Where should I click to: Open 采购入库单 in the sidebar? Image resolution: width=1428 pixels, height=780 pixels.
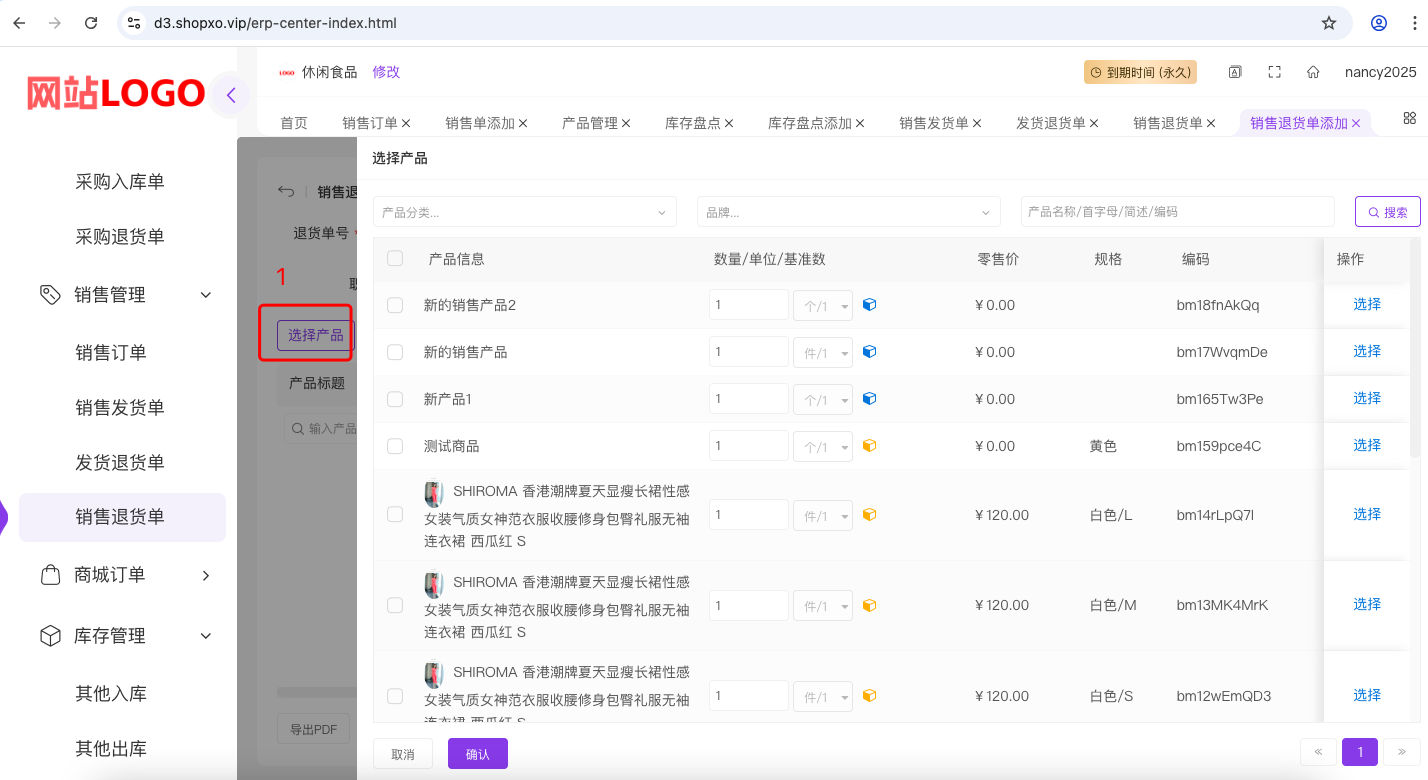[120, 182]
